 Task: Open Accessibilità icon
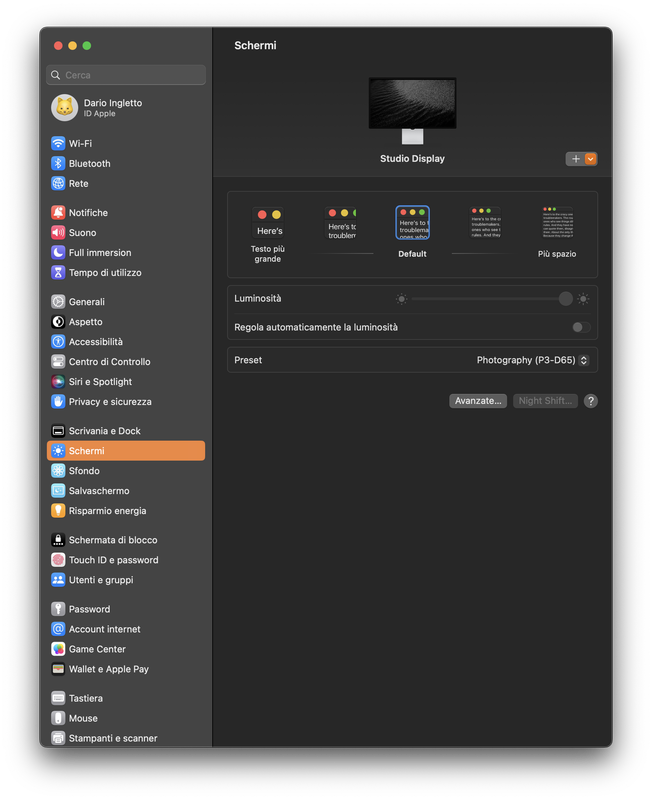tap(58, 341)
